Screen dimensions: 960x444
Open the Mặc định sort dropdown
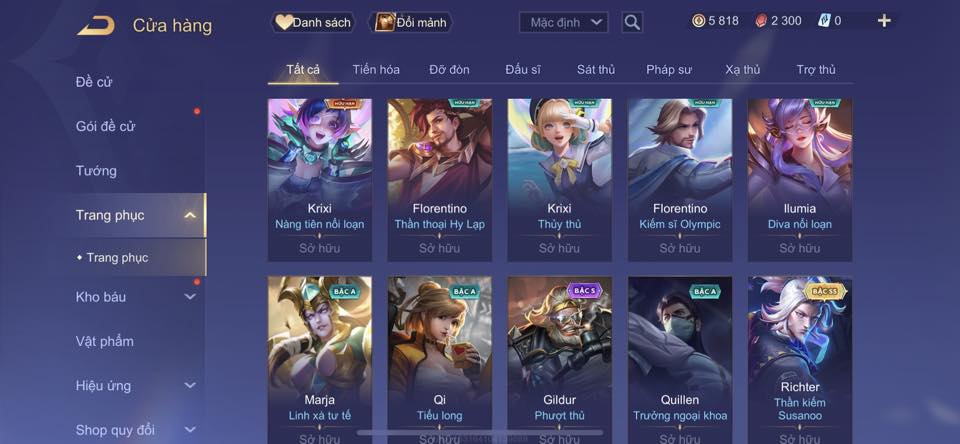[x=564, y=23]
